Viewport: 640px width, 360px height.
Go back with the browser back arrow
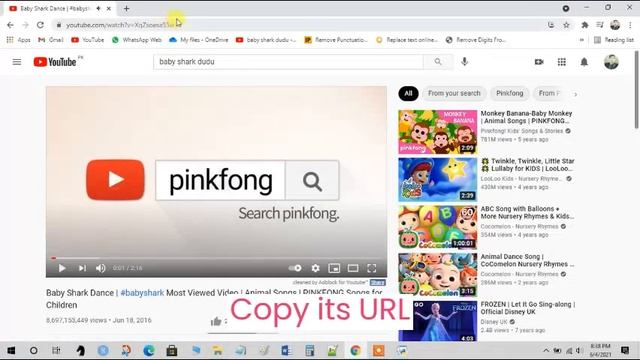pos(10,25)
